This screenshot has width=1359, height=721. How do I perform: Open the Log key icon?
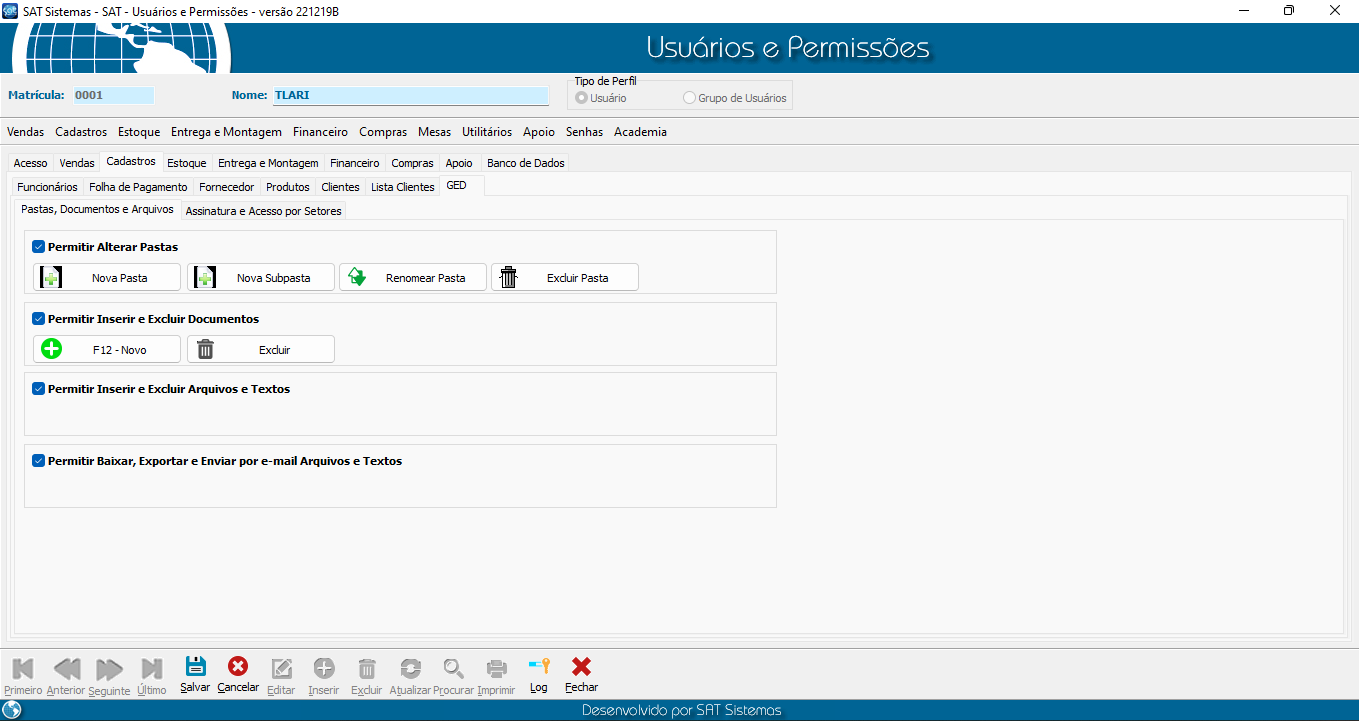(x=539, y=668)
